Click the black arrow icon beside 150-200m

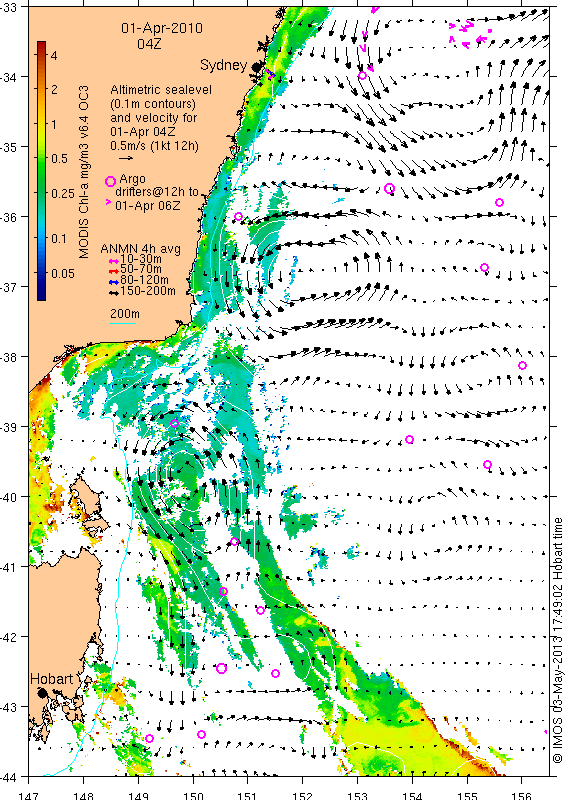[114, 293]
